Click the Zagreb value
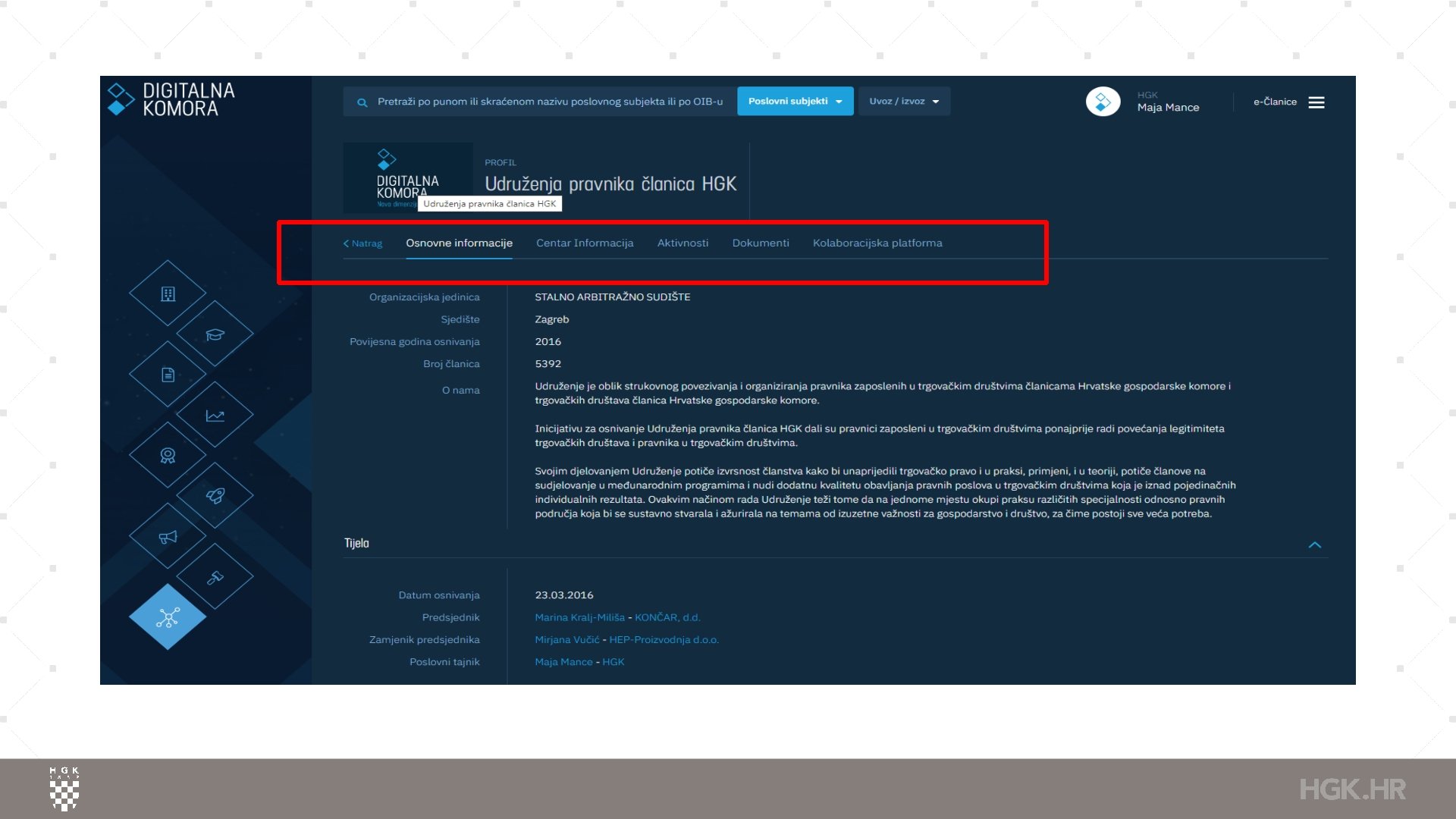 pyautogui.click(x=551, y=319)
